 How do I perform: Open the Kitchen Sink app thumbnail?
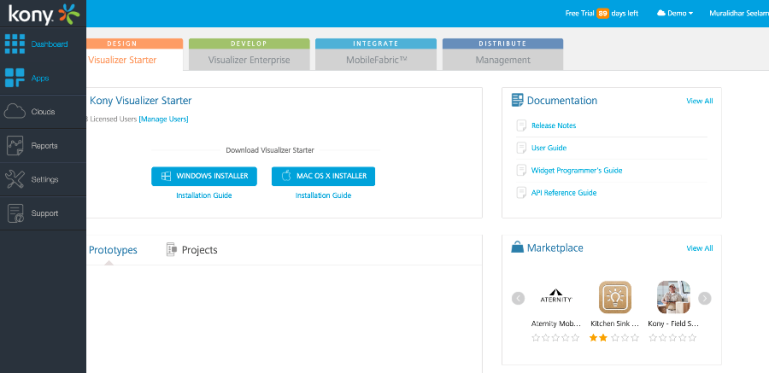coord(615,297)
